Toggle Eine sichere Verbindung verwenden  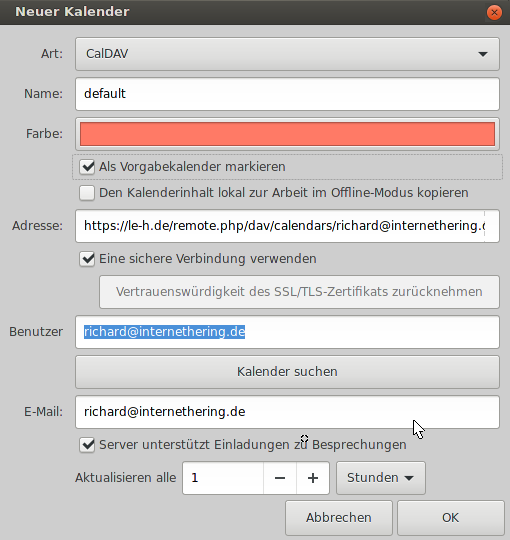coord(87,259)
